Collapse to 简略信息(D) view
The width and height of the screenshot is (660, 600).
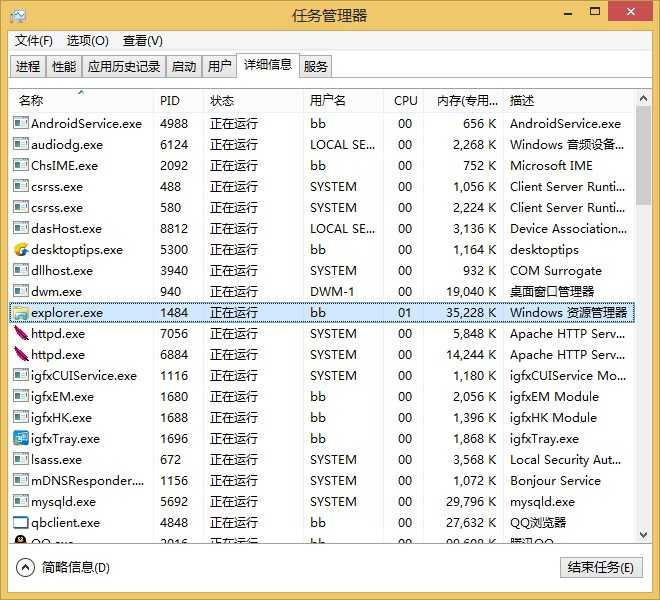click(63, 568)
